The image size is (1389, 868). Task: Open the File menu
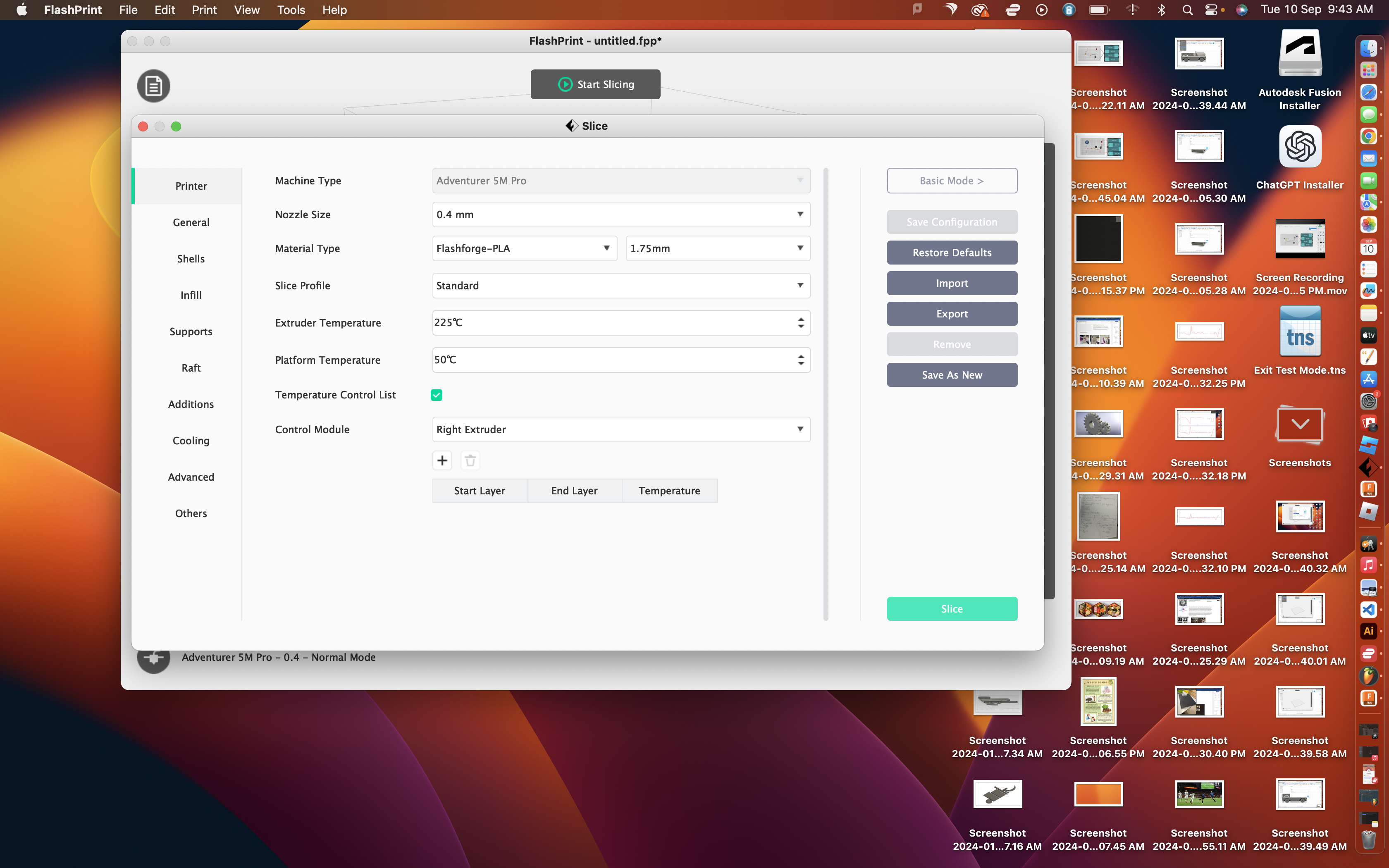click(128, 10)
